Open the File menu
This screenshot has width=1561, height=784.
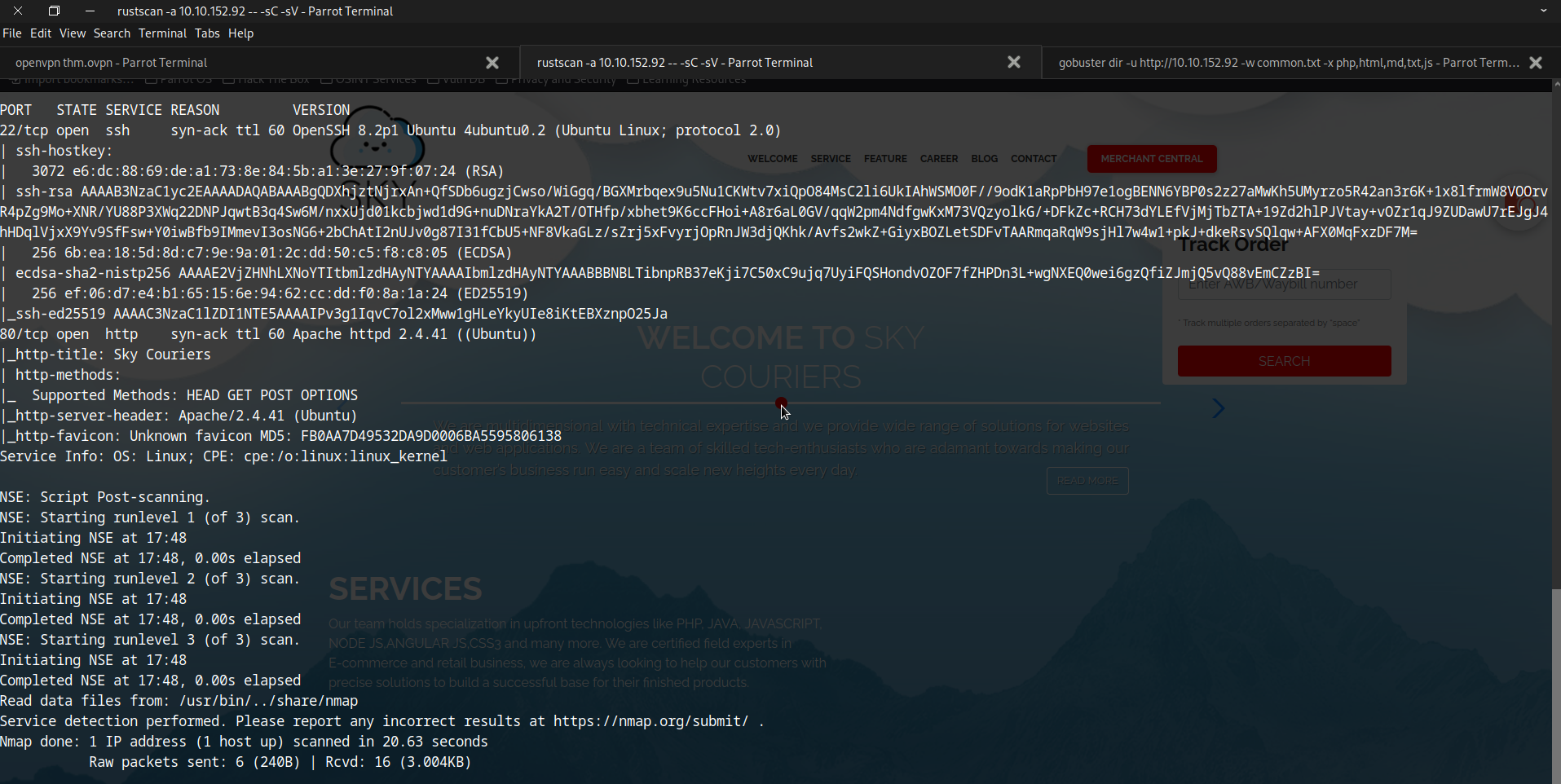click(12, 33)
